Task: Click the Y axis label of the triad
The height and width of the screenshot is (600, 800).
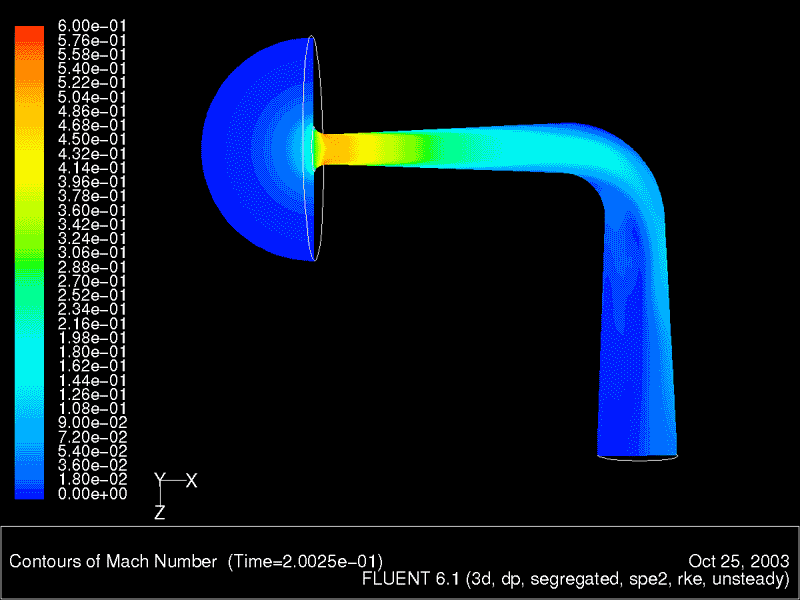Action: pyautogui.click(x=160, y=480)
